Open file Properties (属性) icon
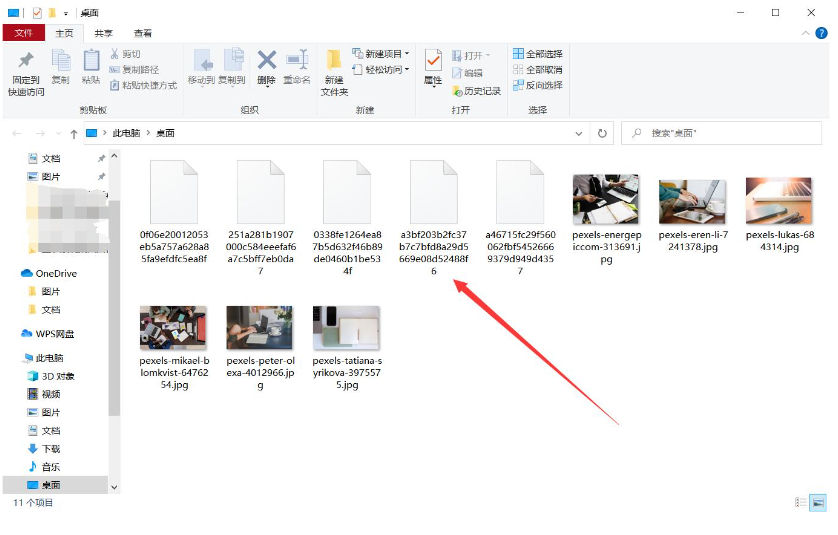The height and width of the screenshot is (535, 838). (x=433, y=67)
